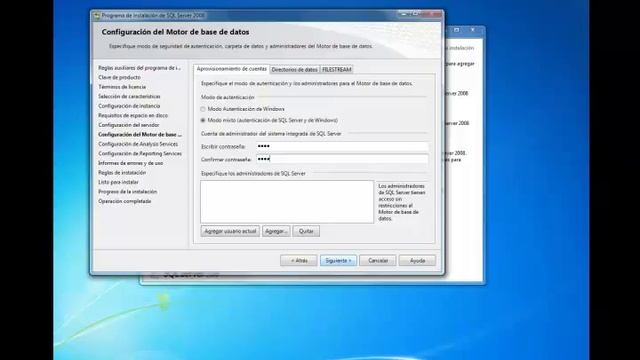640x360 pixels.
Task: Select Modo mixto authentication radio button
Action: pos(203,120)
